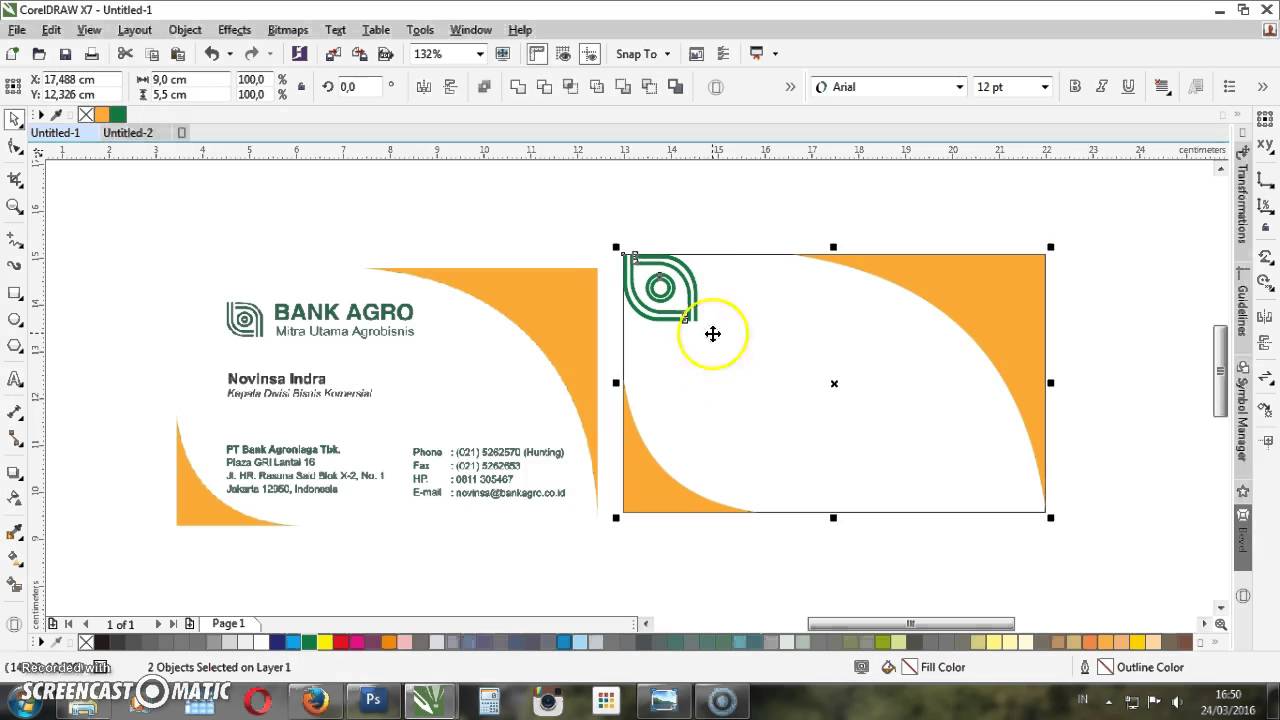
Task: Select the Pick tool in toolbox
Action: click(14, 119)
